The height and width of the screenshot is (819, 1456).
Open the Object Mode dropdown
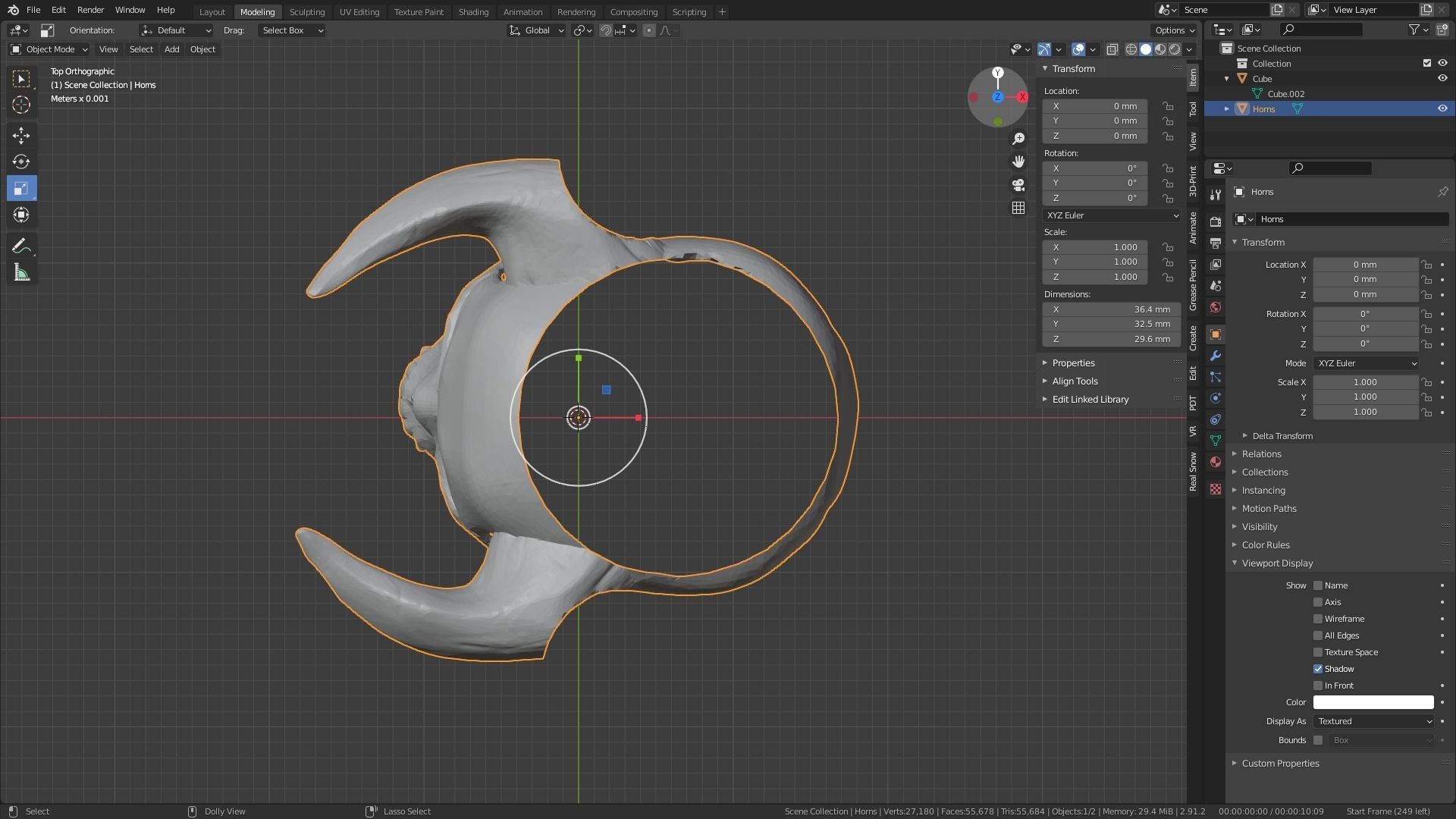[49, 49]
